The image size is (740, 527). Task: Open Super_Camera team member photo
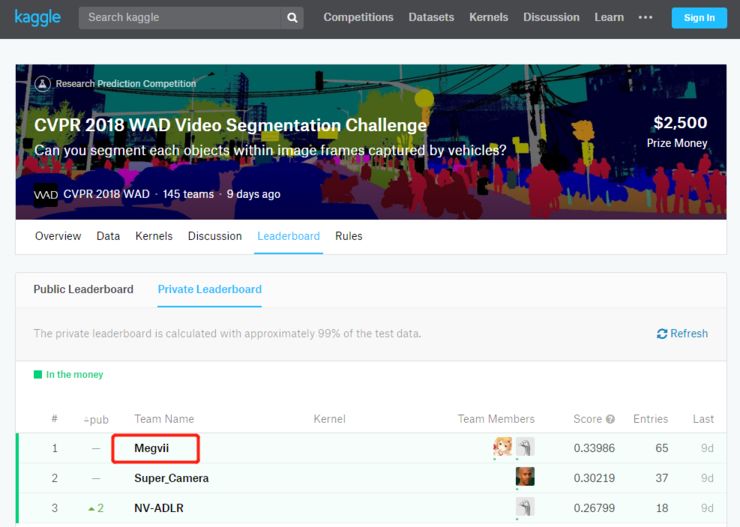525,477
